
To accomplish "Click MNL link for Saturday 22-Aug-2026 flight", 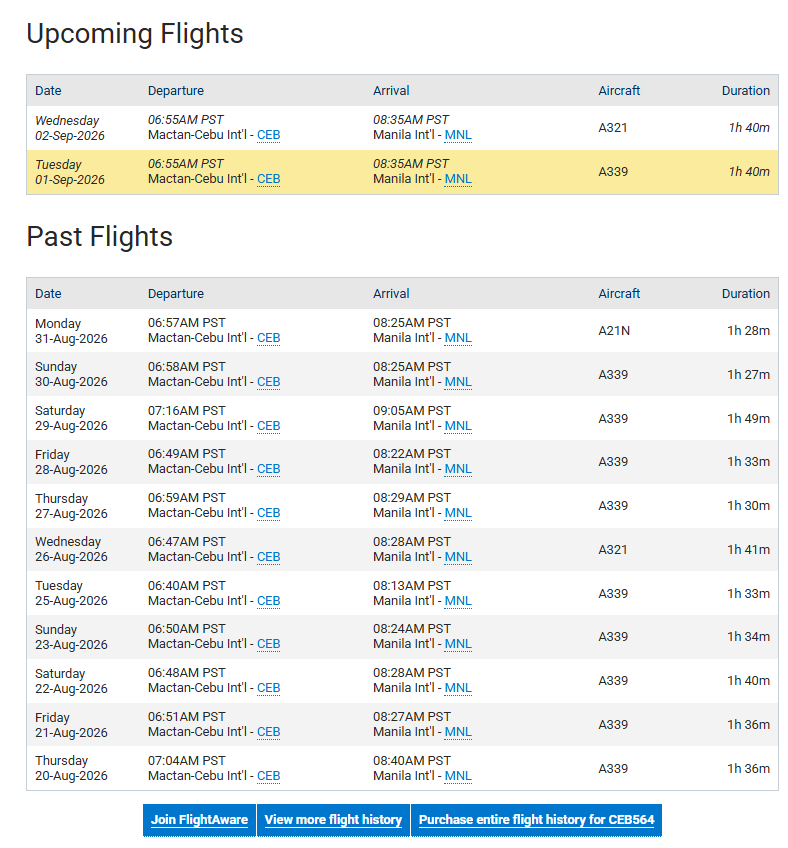I will pos(458,688).
